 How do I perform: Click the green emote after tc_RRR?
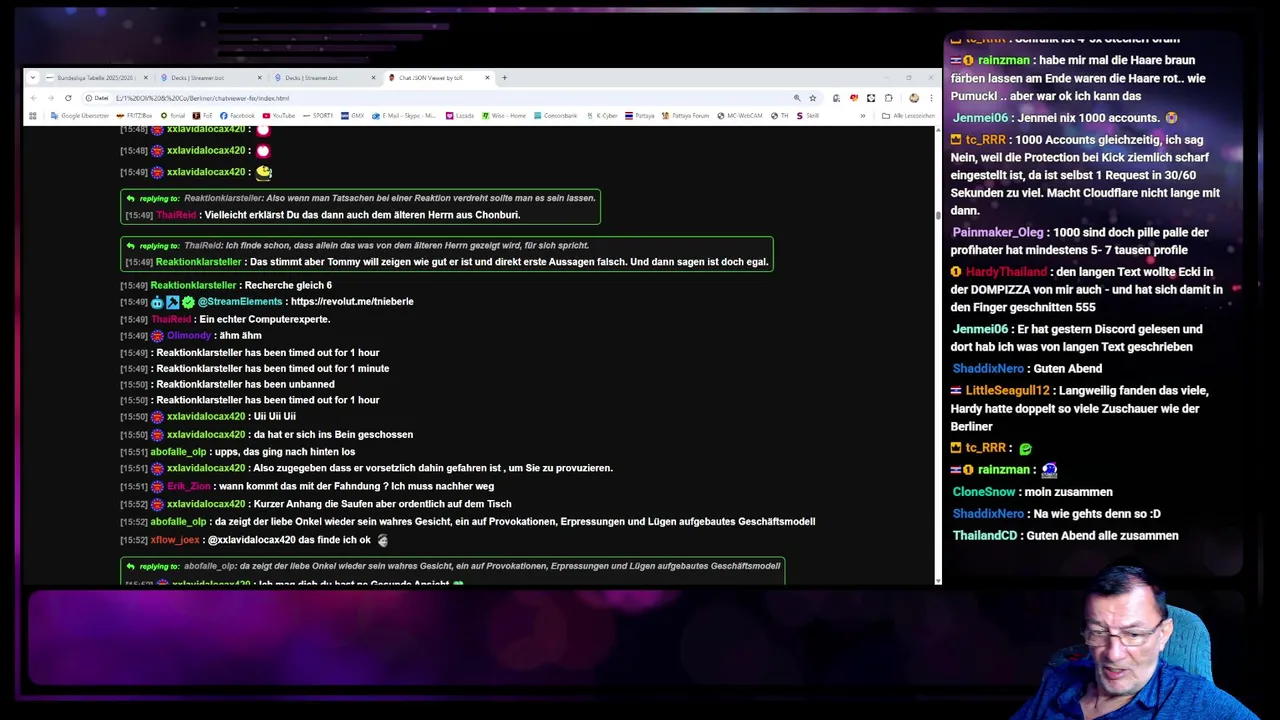(x=1025, y=449)
